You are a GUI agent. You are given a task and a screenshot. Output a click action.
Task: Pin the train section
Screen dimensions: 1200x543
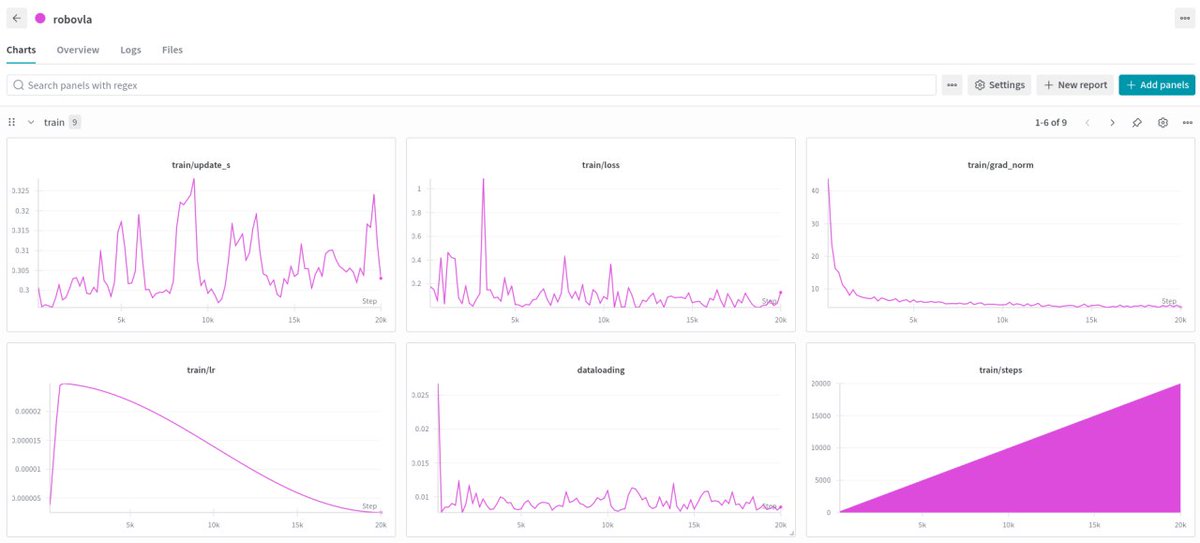pyautogui.click(x=1137, y=122)
